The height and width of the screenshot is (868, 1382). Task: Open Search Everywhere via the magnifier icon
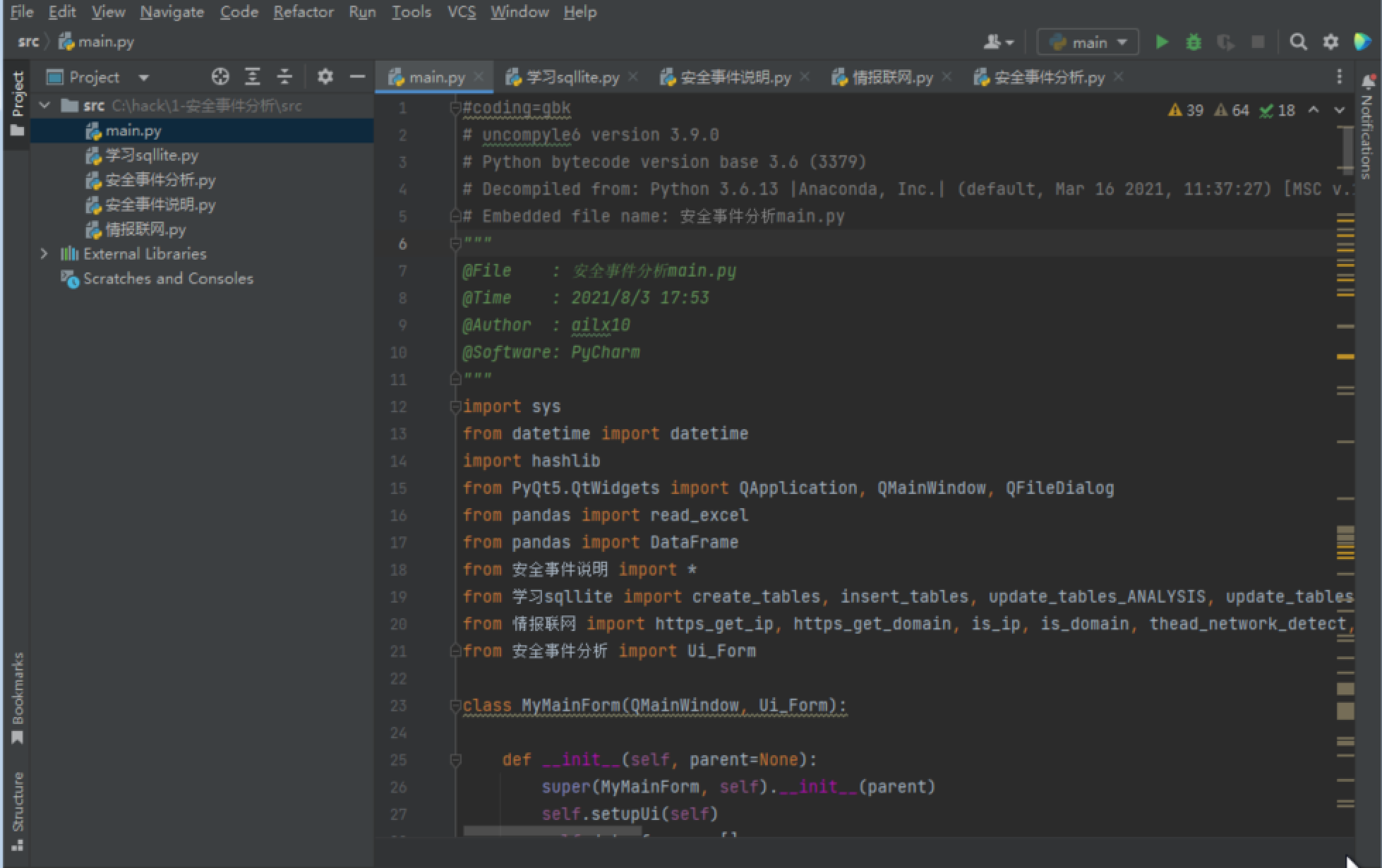coord(1298,42)
